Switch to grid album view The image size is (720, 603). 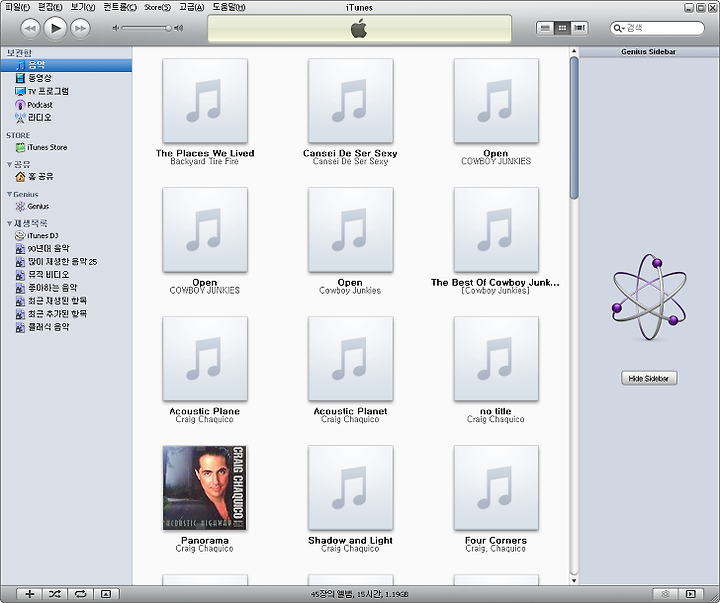coord(562,28)
